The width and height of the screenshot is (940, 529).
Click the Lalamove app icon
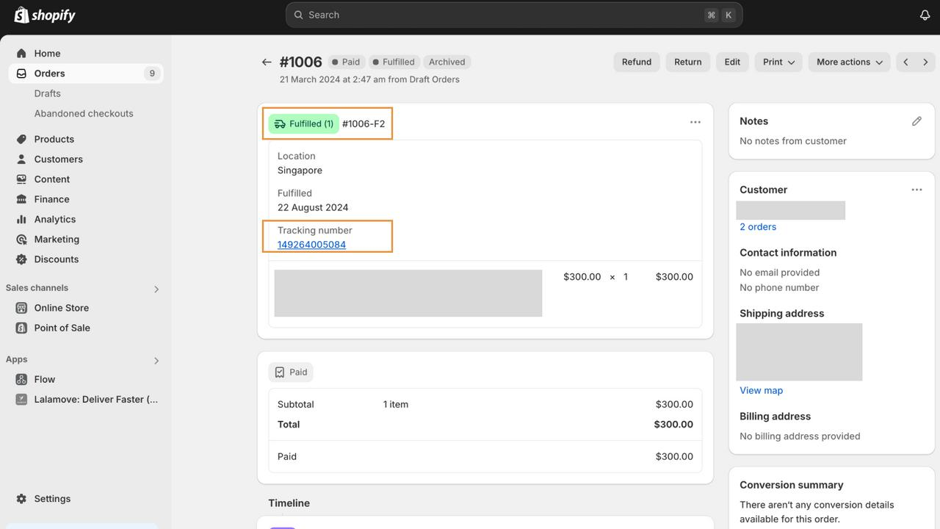click(22, 399)
